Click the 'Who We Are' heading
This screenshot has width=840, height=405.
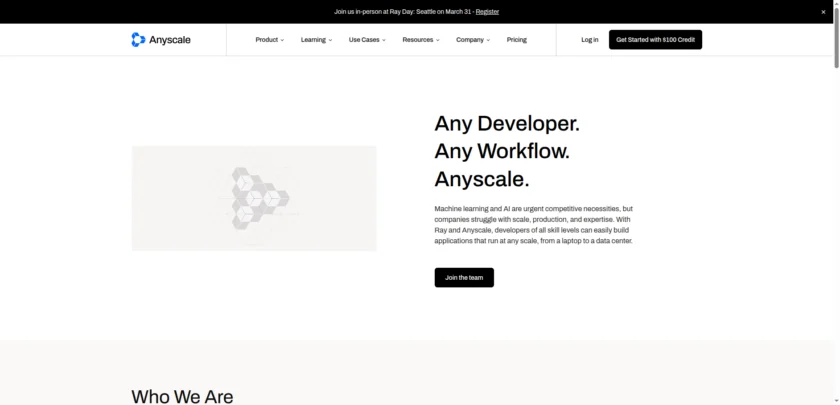[182, 396]
